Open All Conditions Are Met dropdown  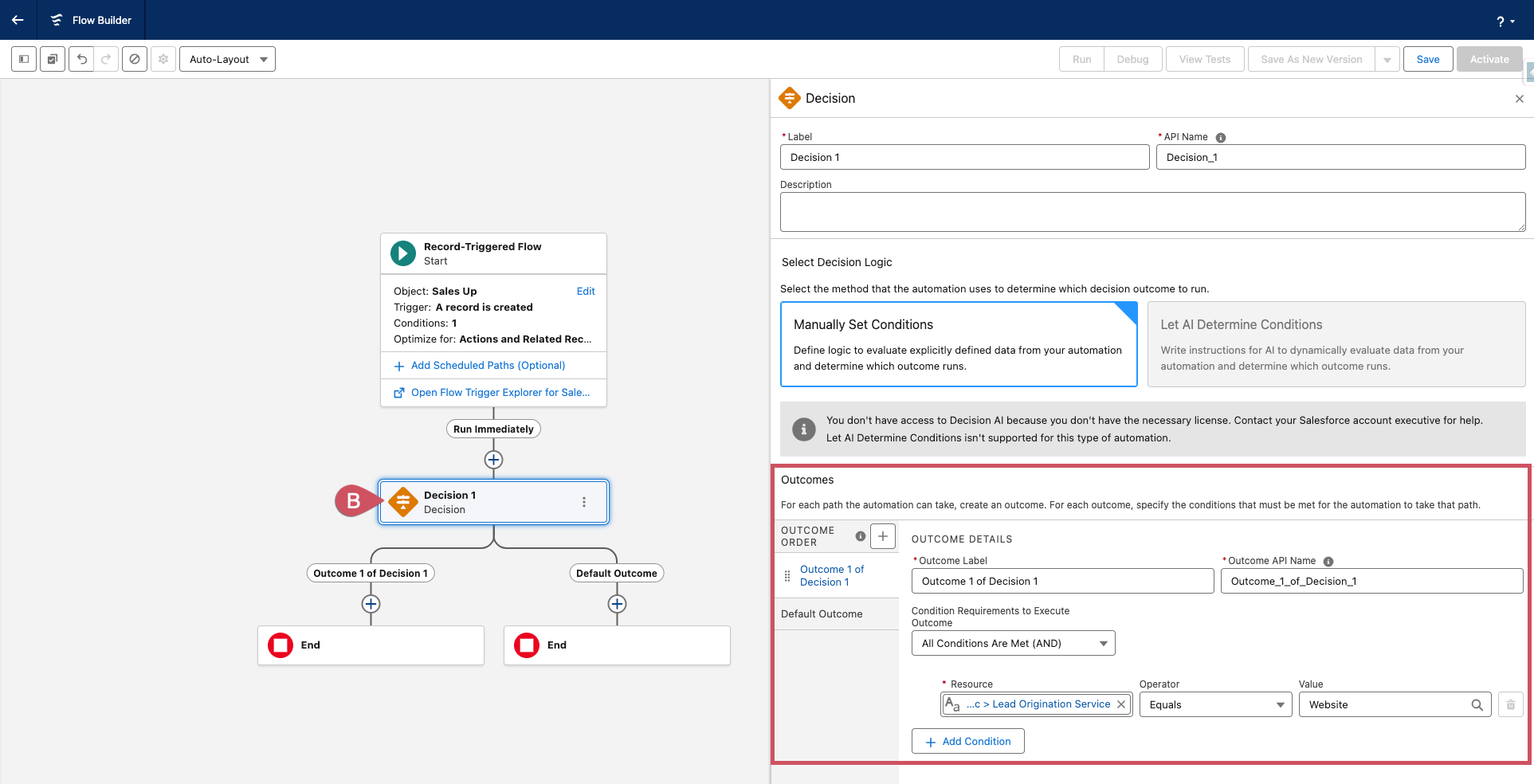1013,643
